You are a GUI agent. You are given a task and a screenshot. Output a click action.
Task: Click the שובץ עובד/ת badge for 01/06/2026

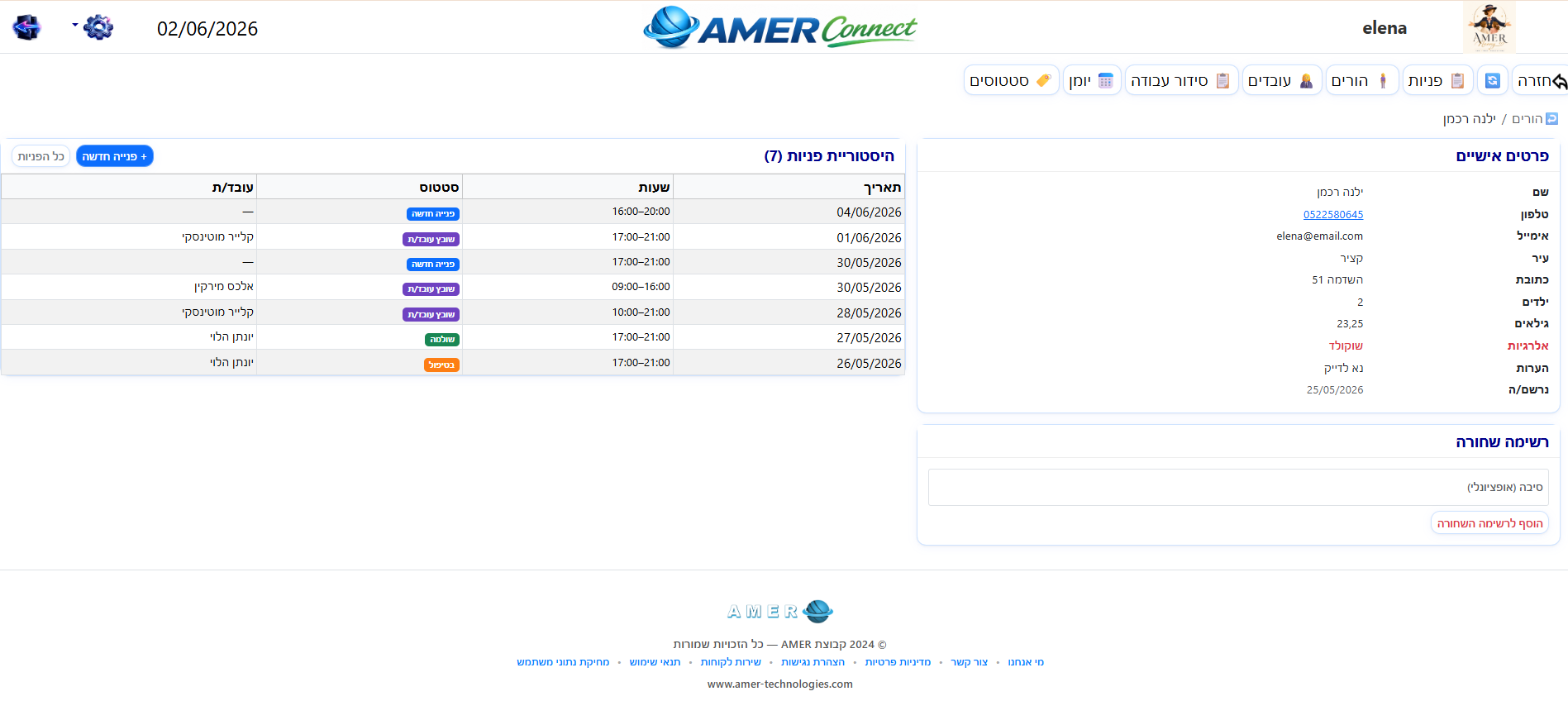[431, 240]
